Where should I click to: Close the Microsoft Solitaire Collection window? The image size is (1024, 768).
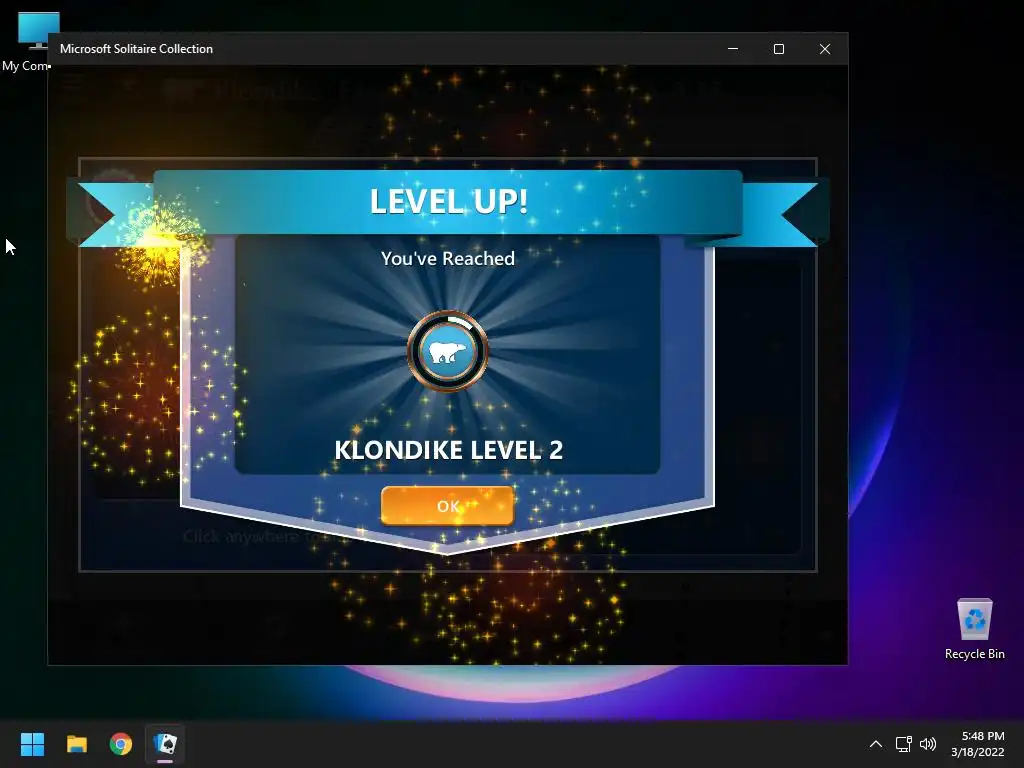click(825, 49)
